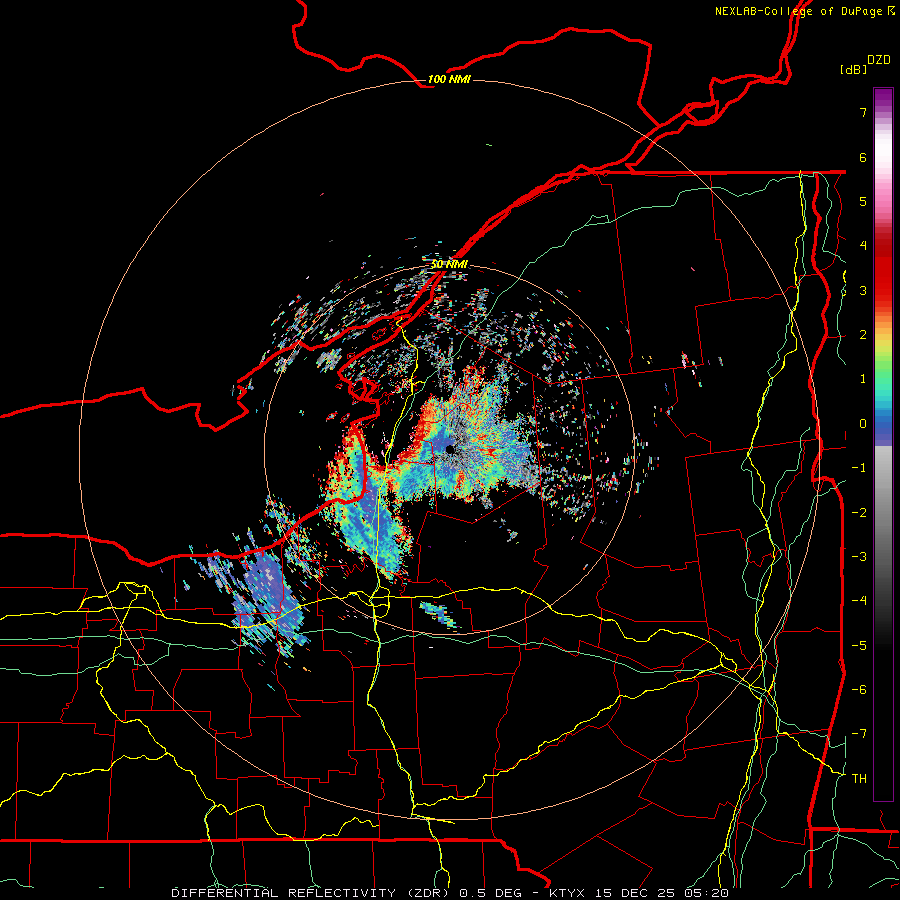Click the 4 value on the color scale

(863, 246)
